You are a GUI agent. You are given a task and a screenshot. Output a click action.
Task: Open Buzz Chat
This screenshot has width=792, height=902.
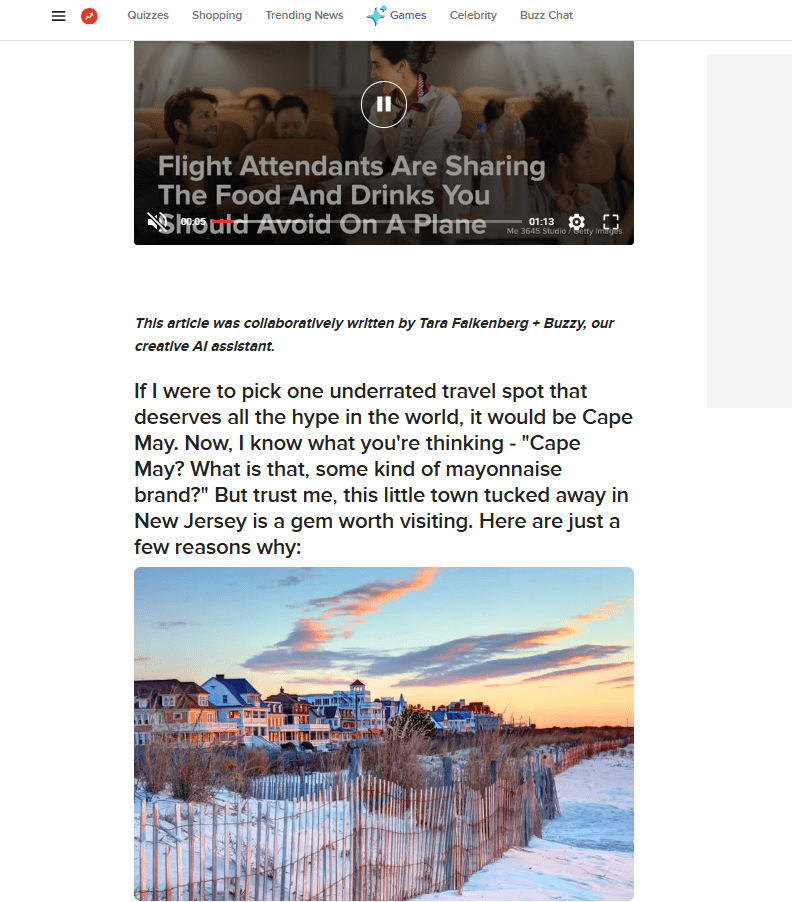tap(546, 16)
